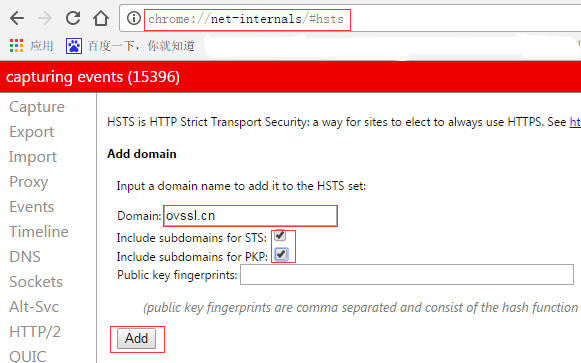Image resolution: width=581 pixels, height=363 pixels.
Task: Toggle Include subdomains for PKP checkbox
Action: (281, 254)
